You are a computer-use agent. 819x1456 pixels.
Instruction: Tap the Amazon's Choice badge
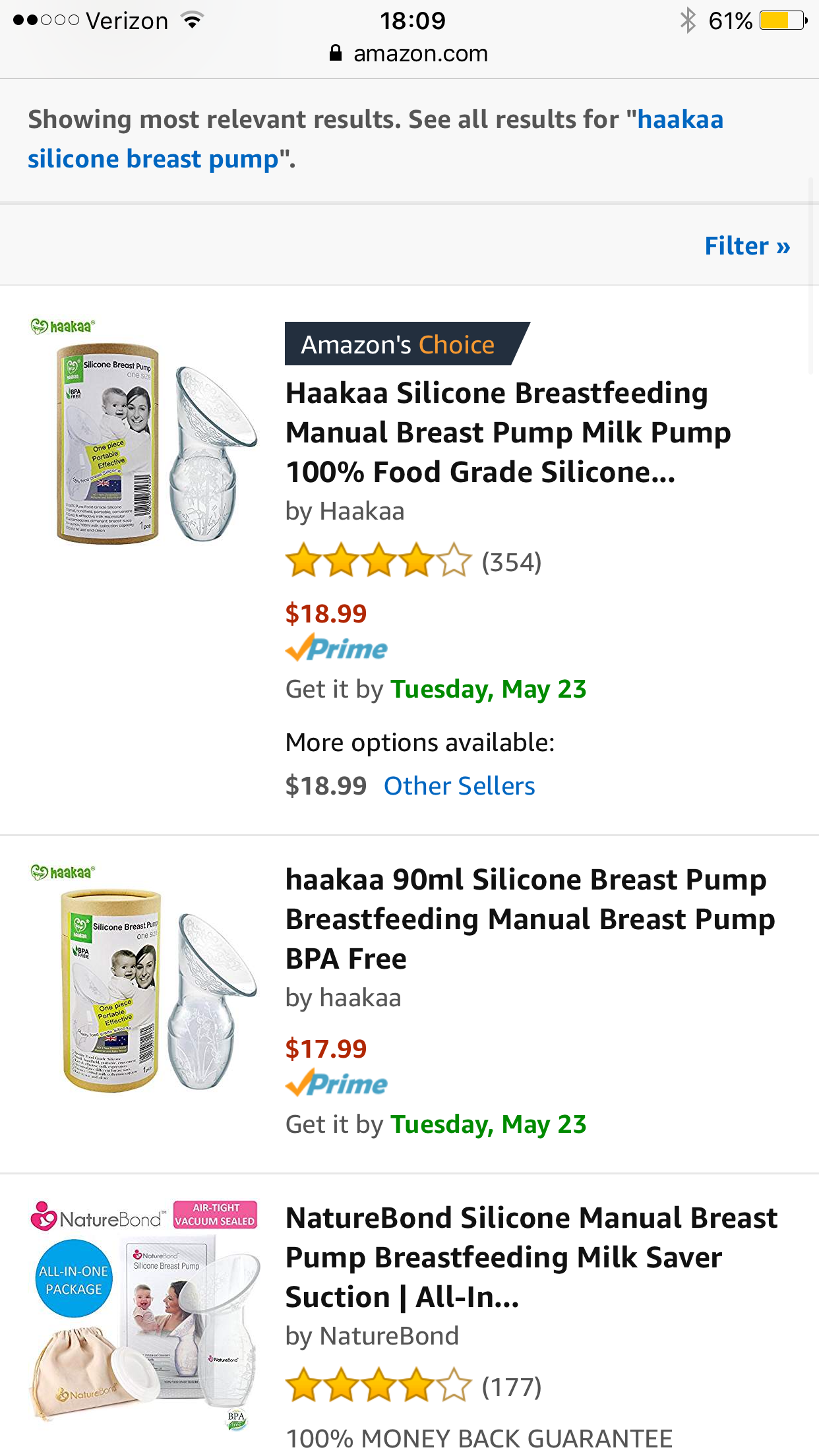coord(407,344)
